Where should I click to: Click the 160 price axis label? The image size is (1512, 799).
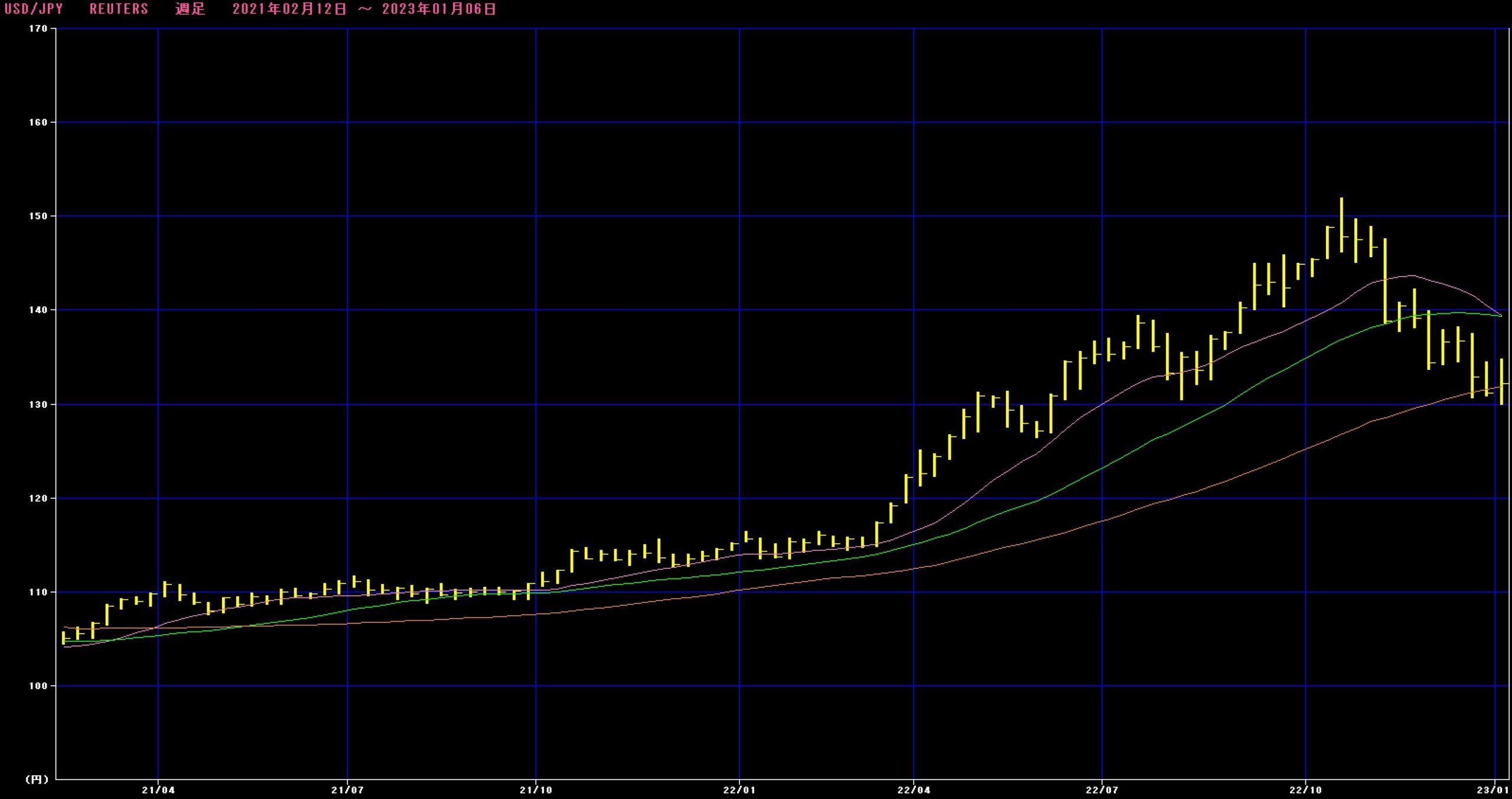click(x=38, y=122)
